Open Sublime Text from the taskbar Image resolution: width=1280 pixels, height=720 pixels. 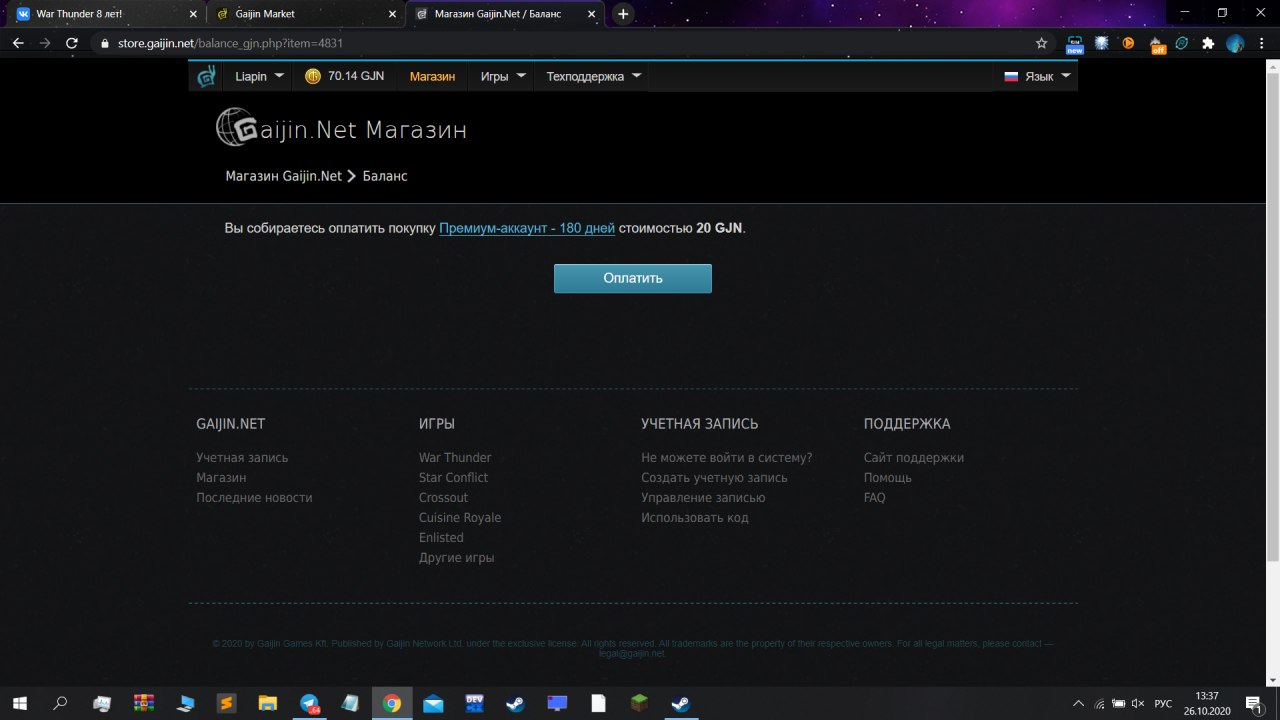pos(226,703)
